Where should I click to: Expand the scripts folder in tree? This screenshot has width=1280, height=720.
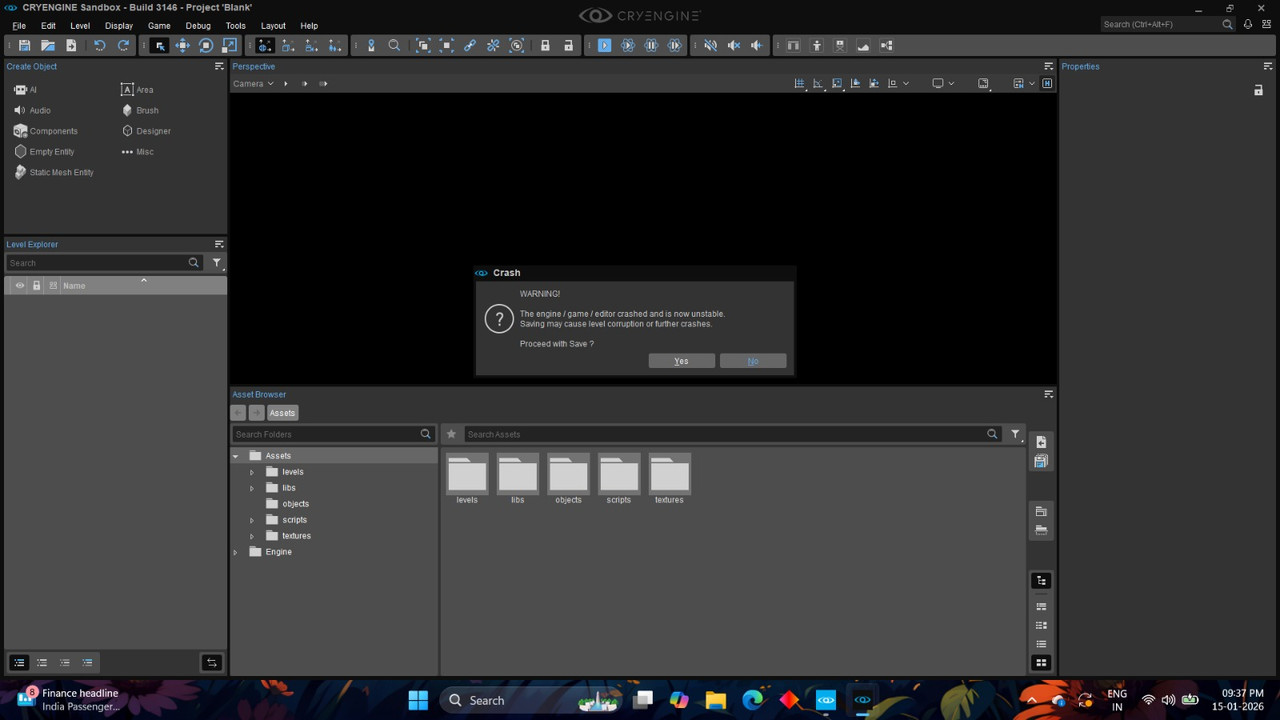pos(252,520)
